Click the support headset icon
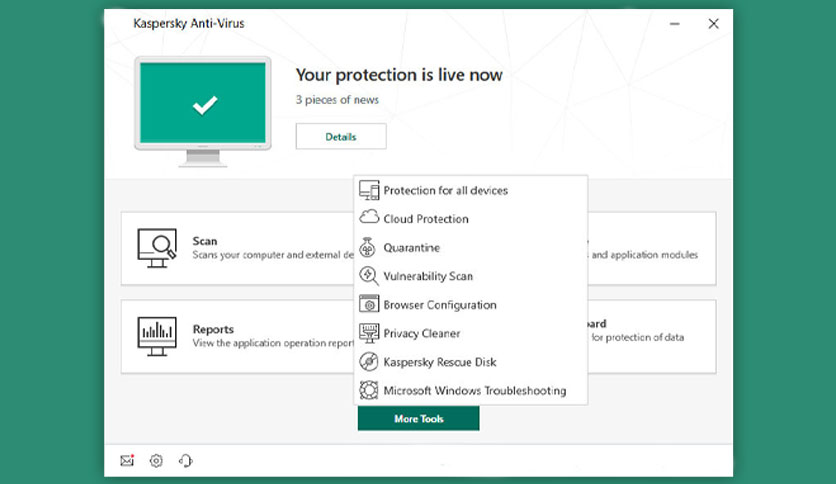This screenshot has height=484, width=836. (x=185, y=461)
